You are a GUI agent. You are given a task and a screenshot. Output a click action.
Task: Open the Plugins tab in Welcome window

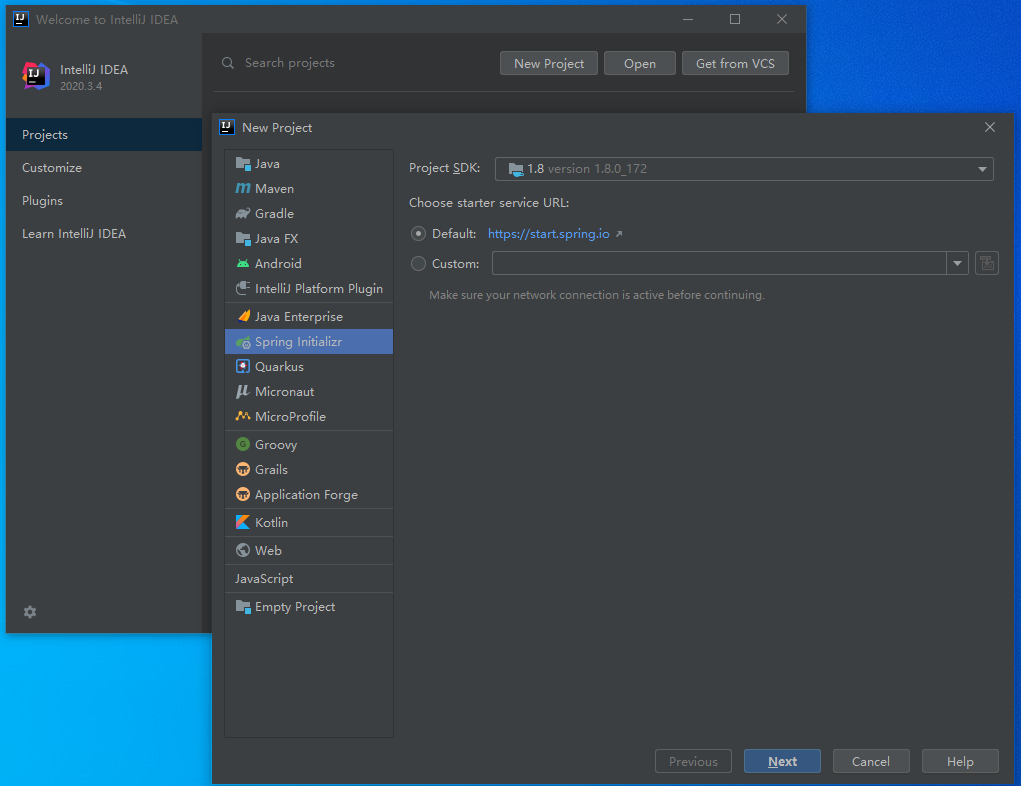(x=104, y=201)
